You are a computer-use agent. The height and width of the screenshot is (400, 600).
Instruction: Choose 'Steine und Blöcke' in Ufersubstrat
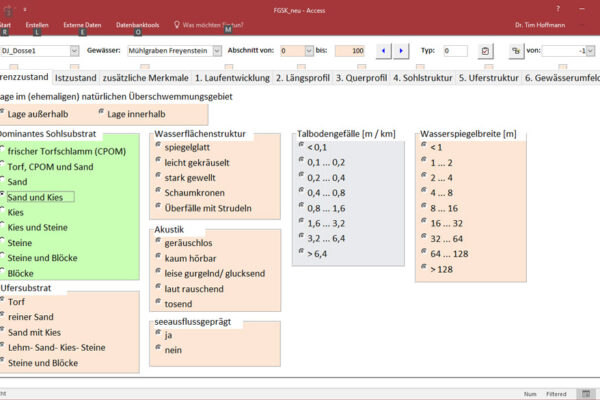39,363
